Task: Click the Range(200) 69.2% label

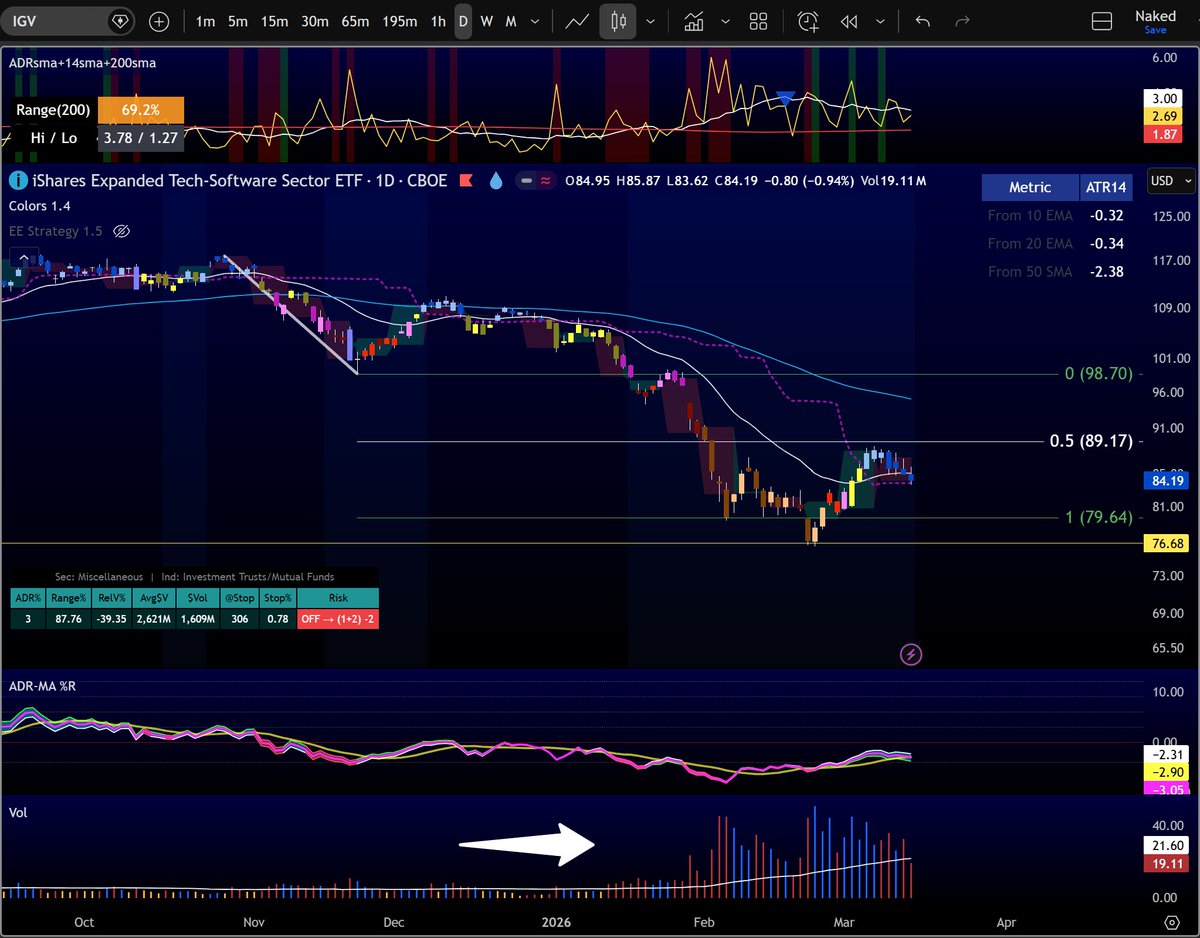Action: (x=99, y=110)
